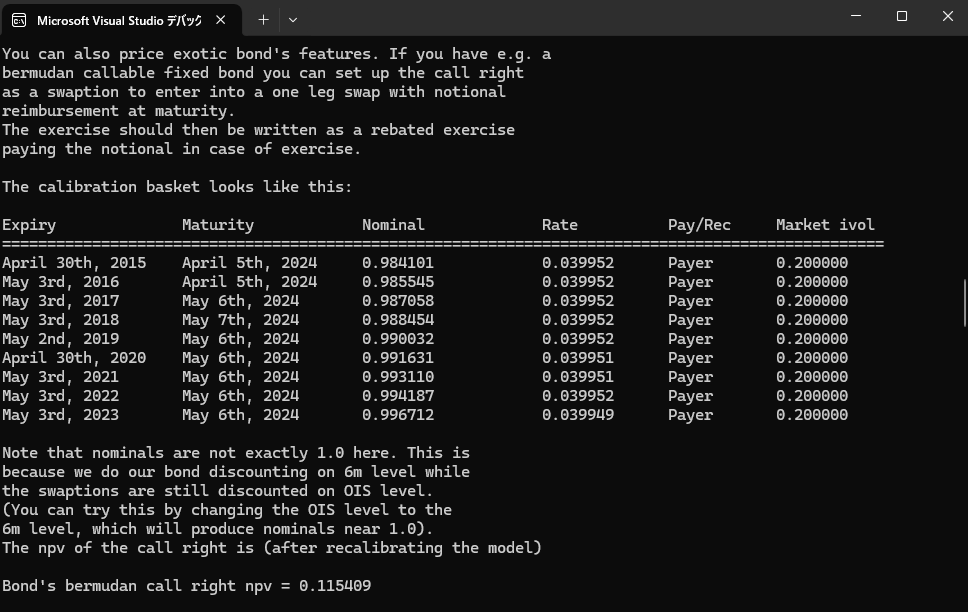
Task: Click nominal value 0.991631
Action: click(398, 358)
